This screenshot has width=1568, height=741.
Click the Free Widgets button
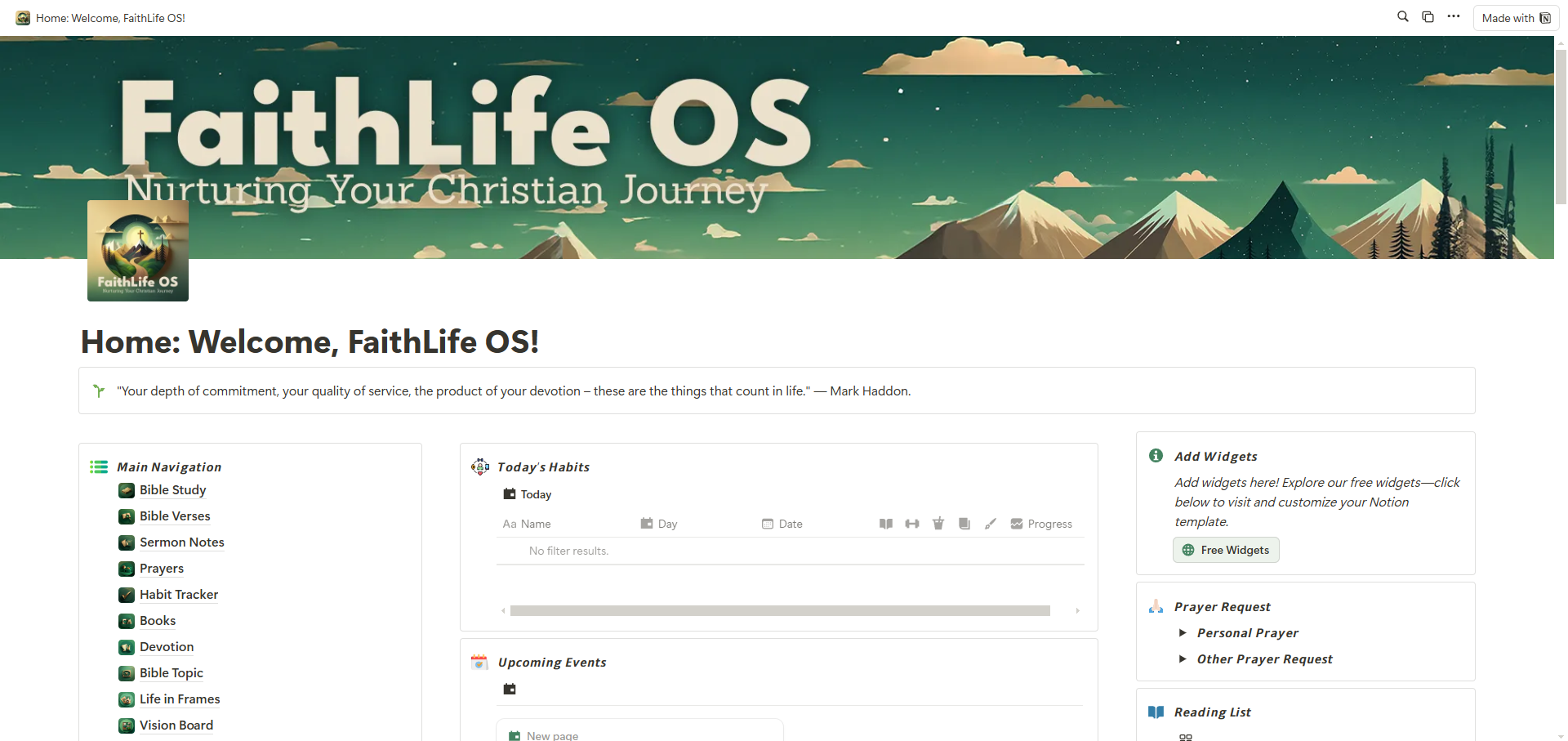click(1226, 550)
